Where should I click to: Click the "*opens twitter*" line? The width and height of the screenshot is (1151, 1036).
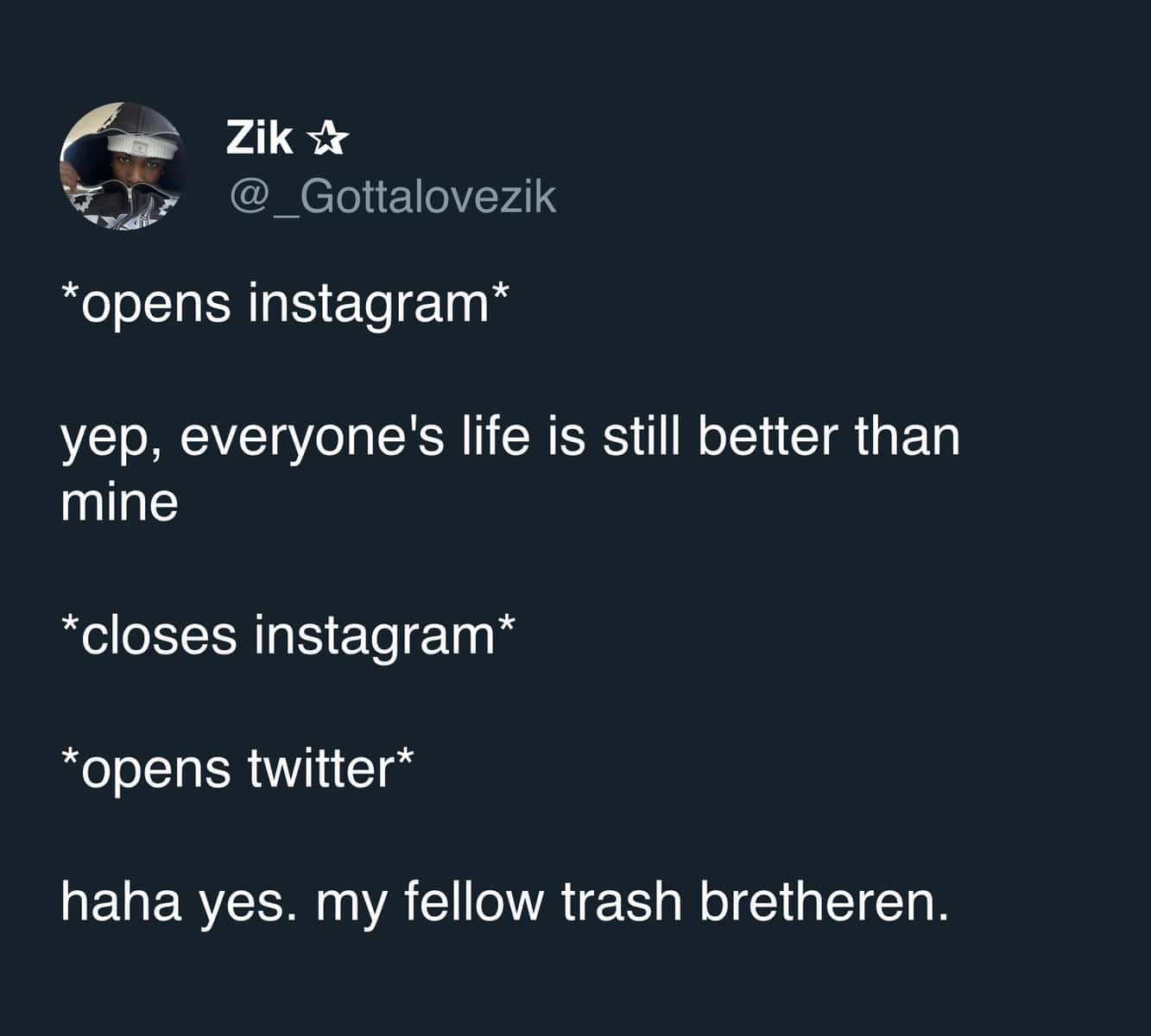(x=237, y=768)
